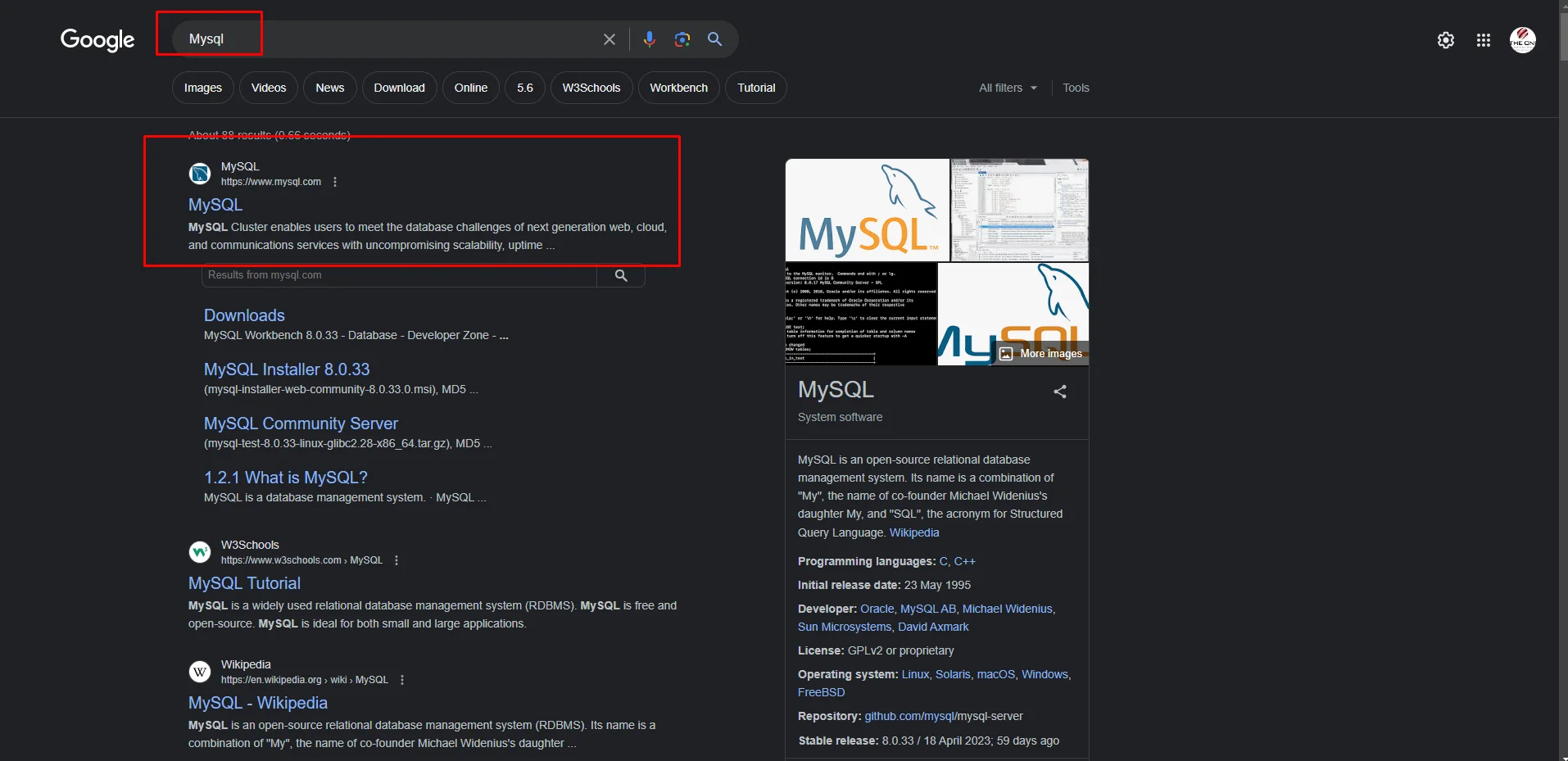Click the MySQL site favicon
The image size is (1568, 761).
coord(199,174)
